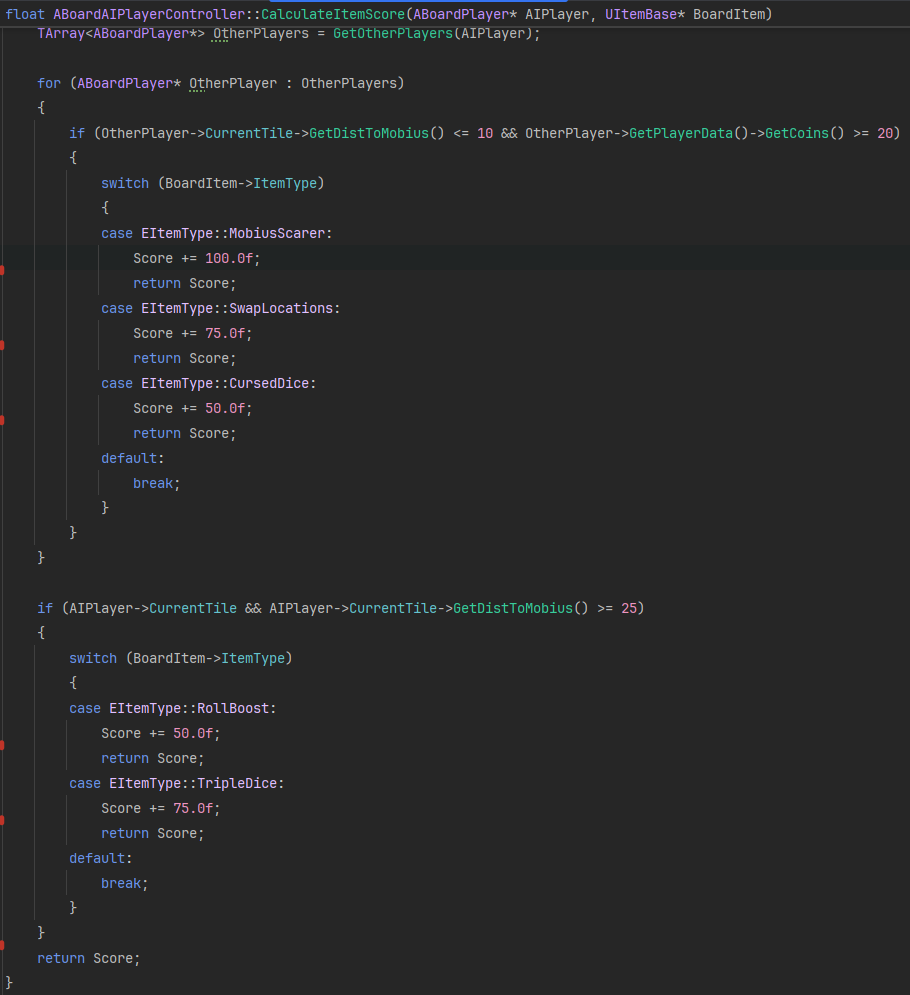Click the GetPlayerData method call

[681, 133]
